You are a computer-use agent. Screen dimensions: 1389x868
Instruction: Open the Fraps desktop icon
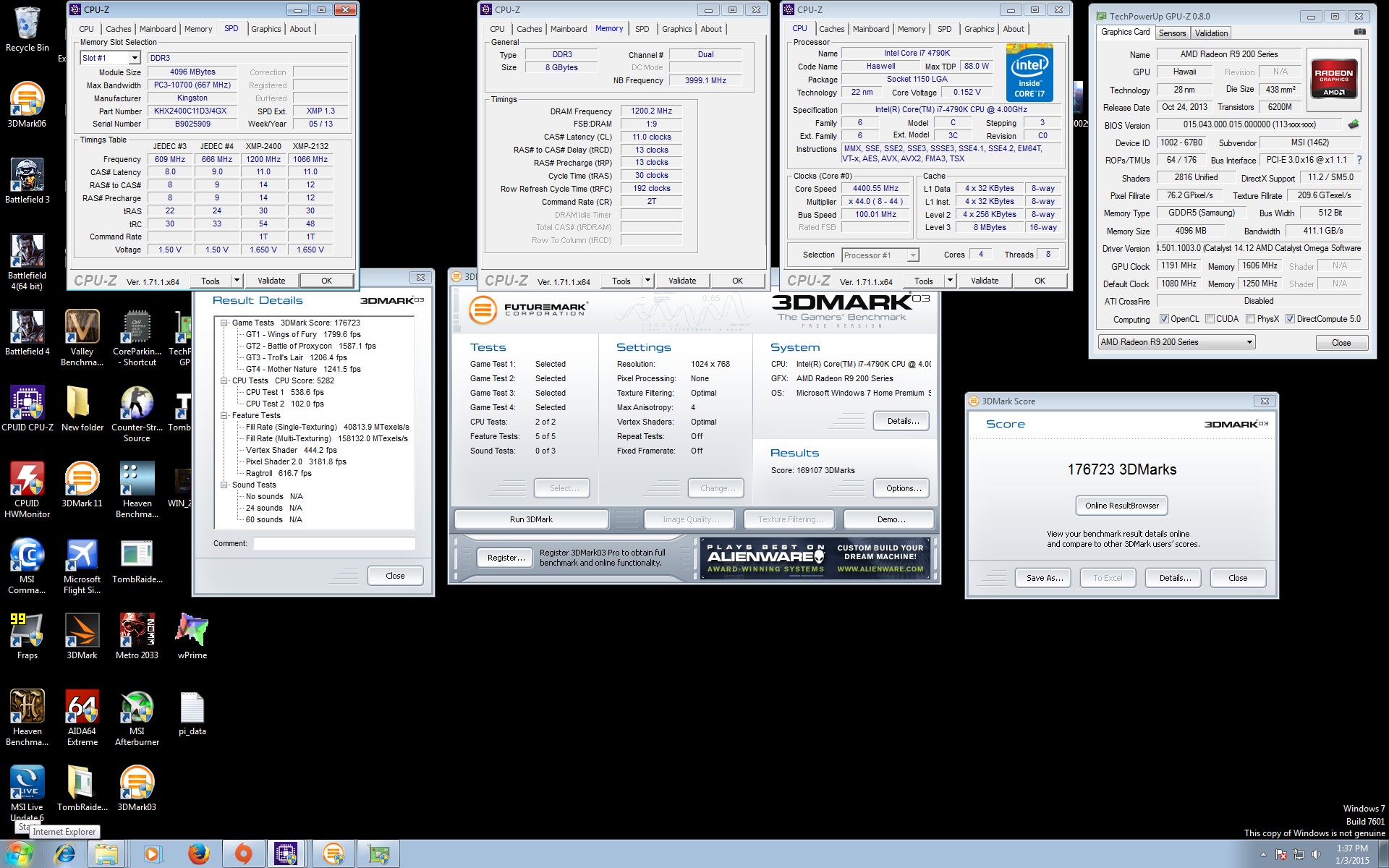click(27, 637)
